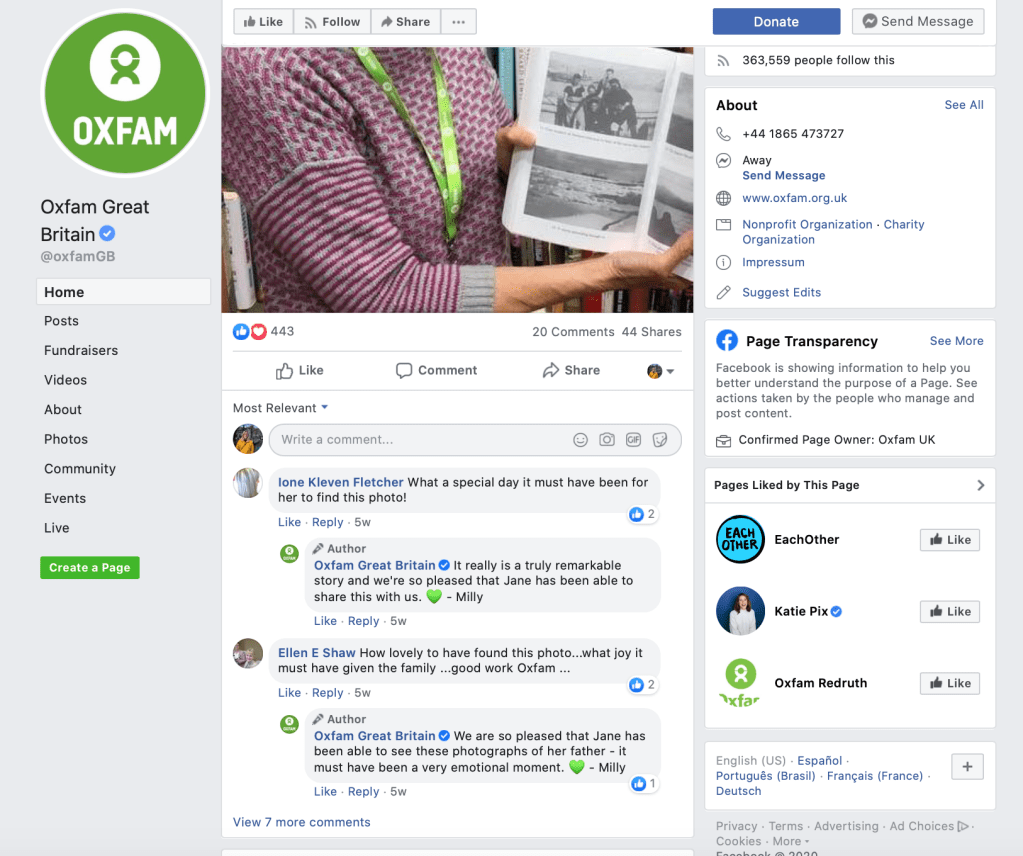Insert a GIF using the GIF icon
The height and width of the screenshot is (856, 1023).
coord(633,440)
